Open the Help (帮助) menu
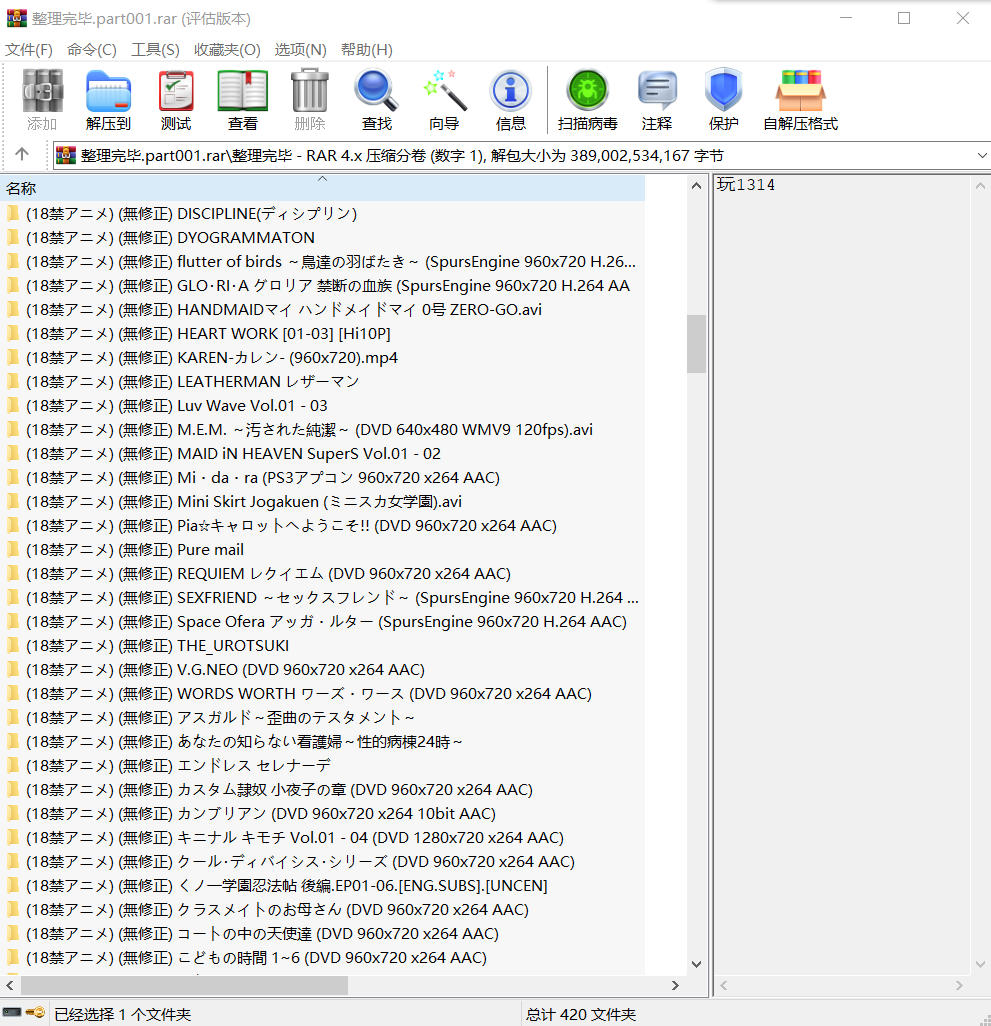The height and width of the screenshot is (1026, 991). coord(366,50)
